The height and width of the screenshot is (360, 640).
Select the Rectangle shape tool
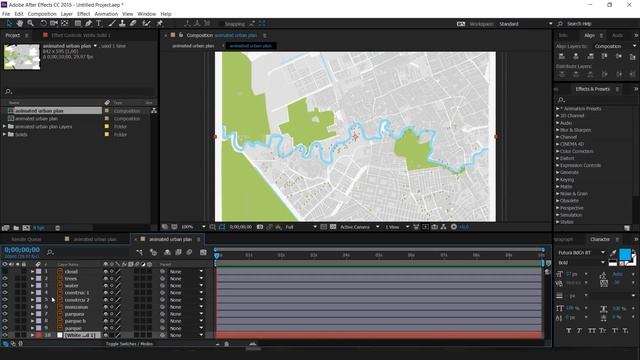(78, 24)
